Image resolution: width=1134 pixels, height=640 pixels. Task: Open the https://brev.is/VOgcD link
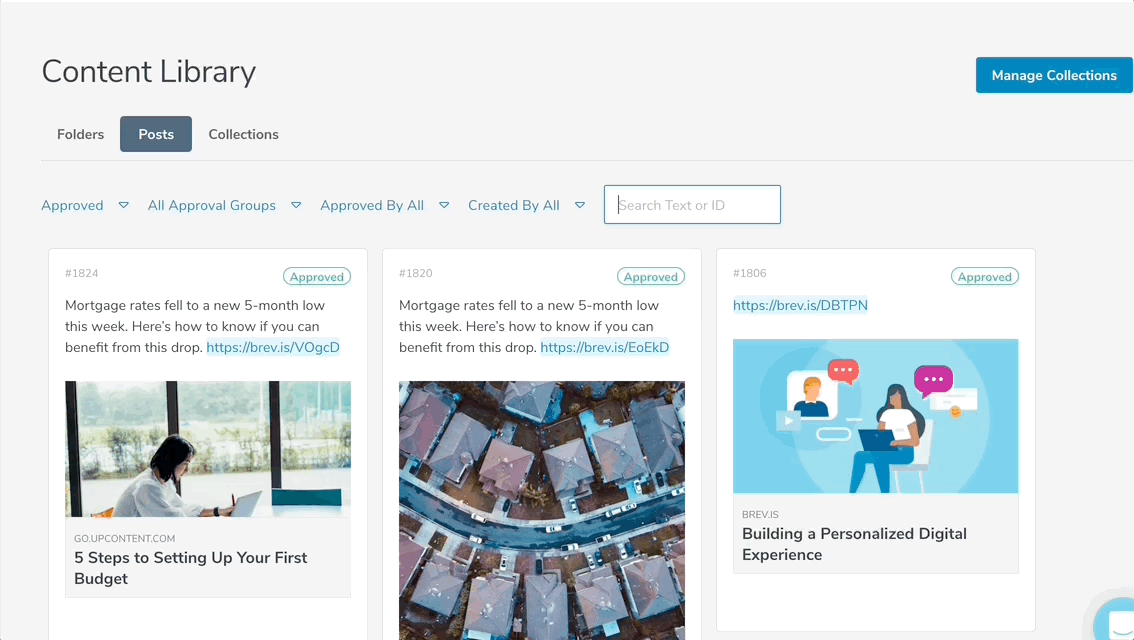(x=273, y=347)
